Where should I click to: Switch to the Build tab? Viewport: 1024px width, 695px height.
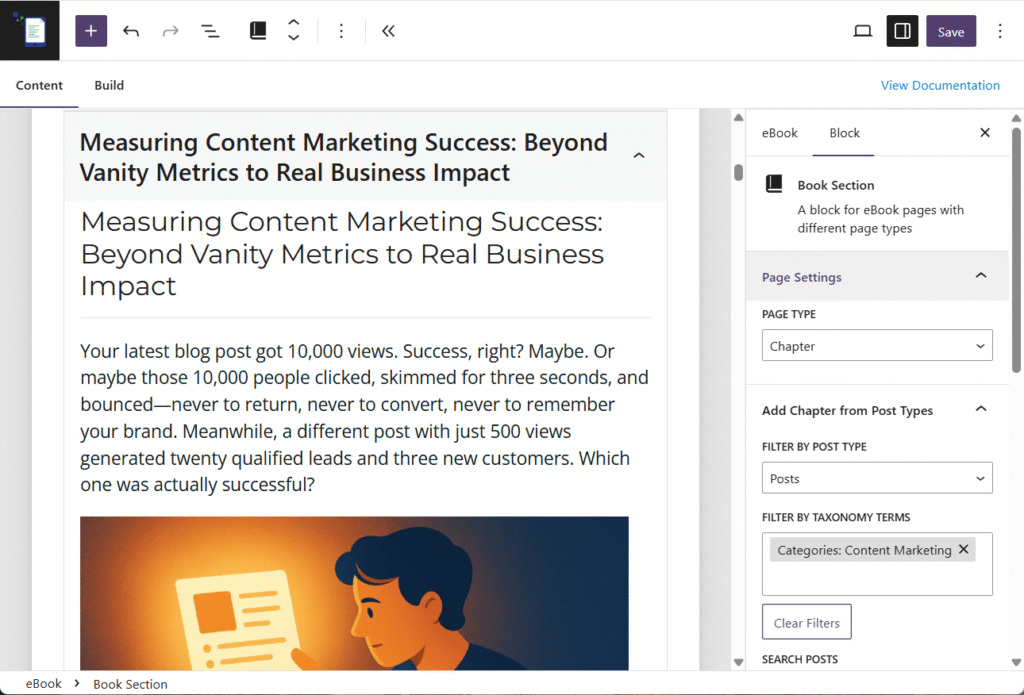[108, 85]
